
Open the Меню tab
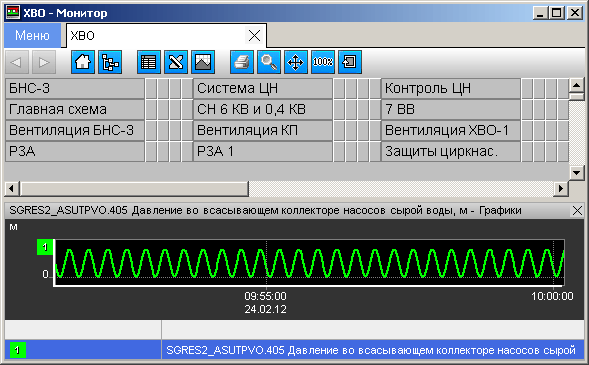tap(32, 35)
